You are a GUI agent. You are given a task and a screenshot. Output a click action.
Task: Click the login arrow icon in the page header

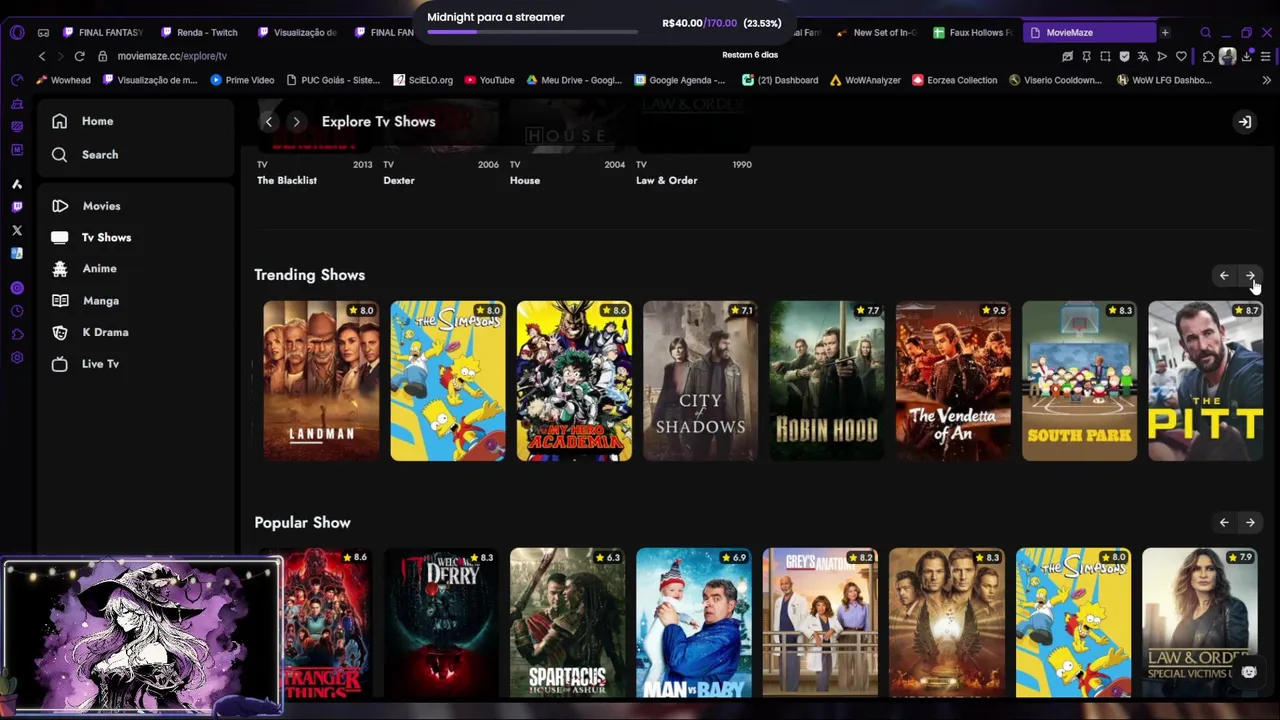[1244, 122]
